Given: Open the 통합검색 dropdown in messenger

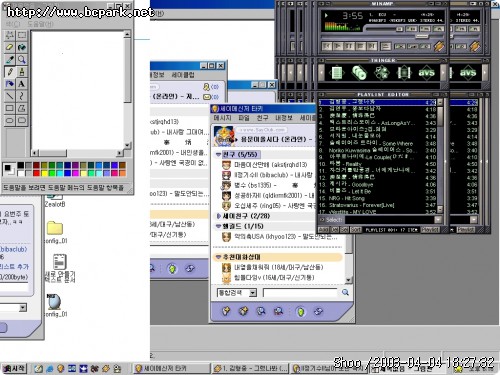Looking at the screenshot, I should pyautogui.click(x=253, y=293).
